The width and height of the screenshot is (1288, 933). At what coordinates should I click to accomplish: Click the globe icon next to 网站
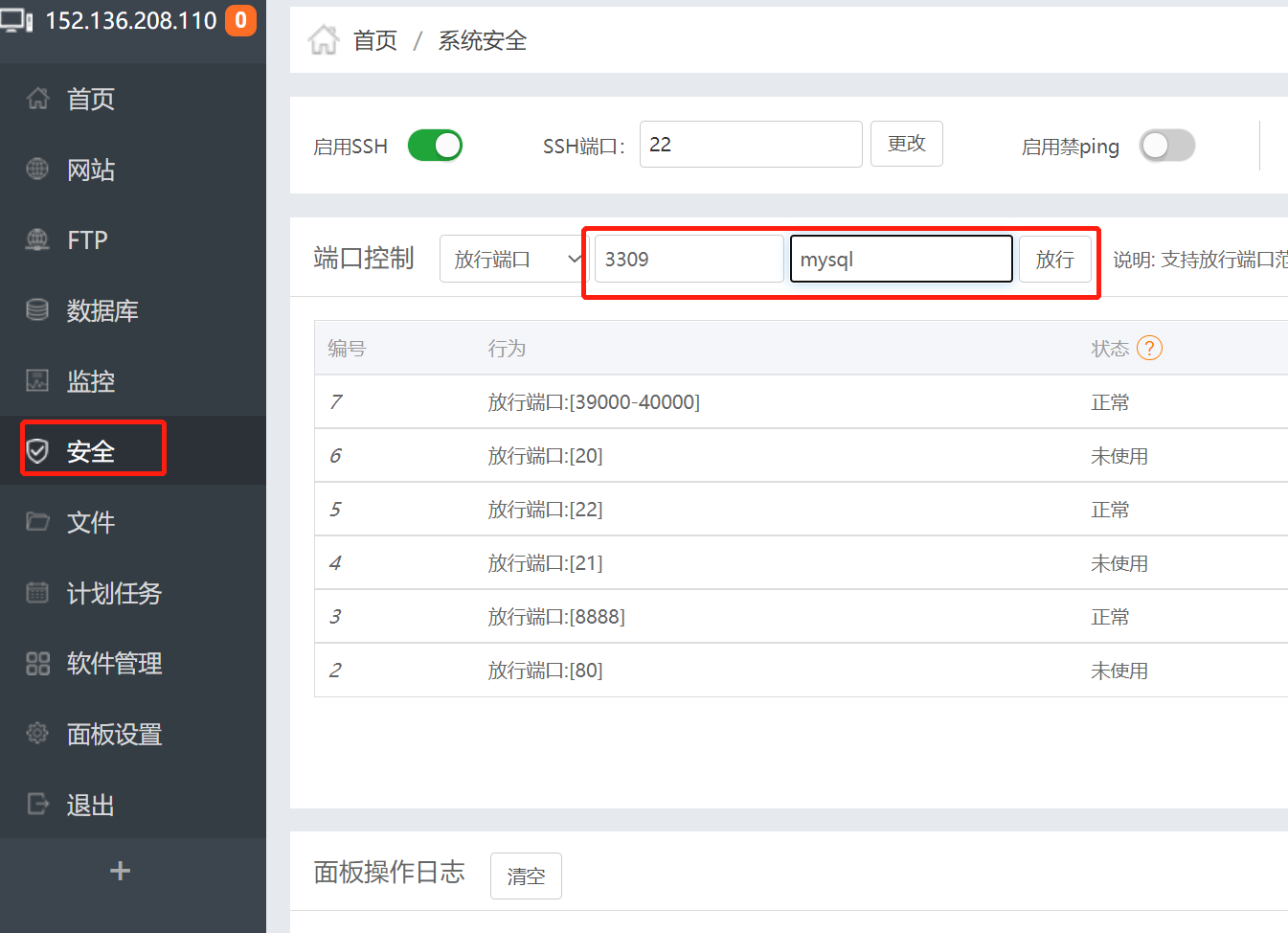(x=37, y=170)
